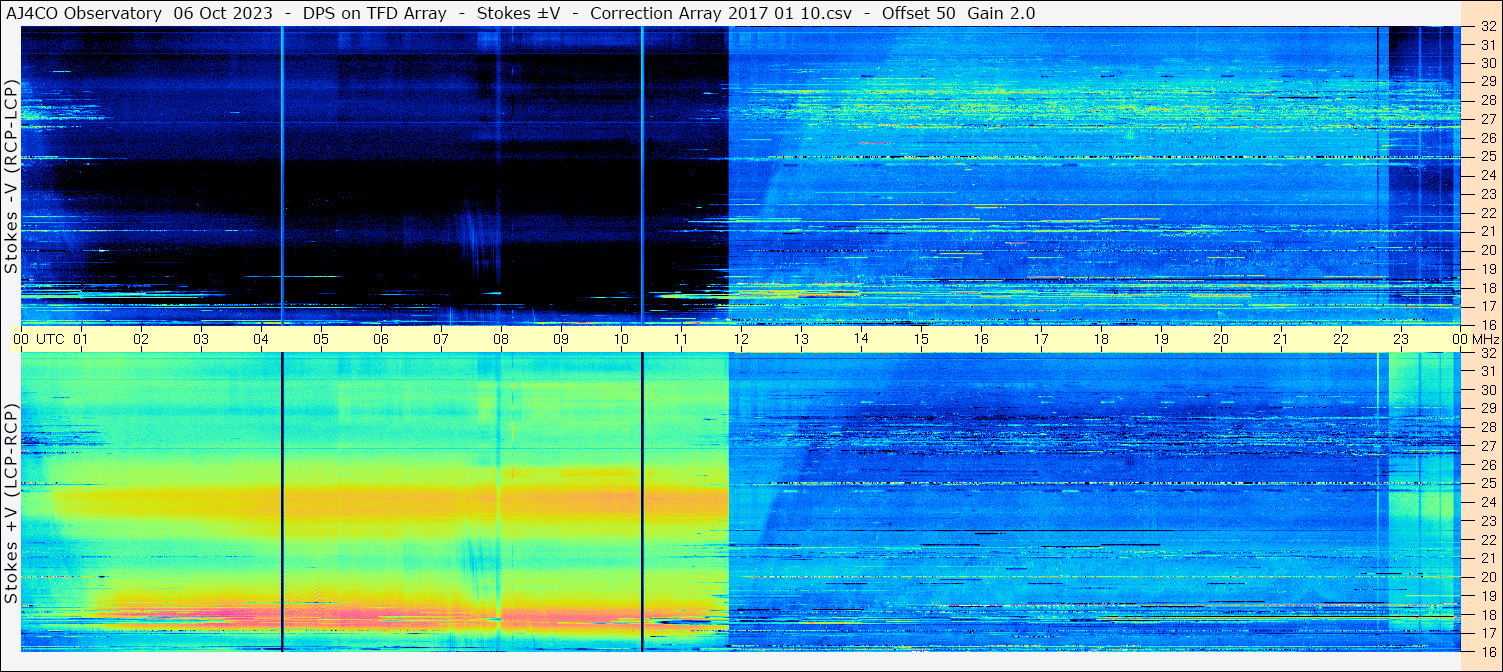Click '18' MHz tick of Stokes -V panel
Screen dimensions: 1503x672
click(x=1487, y=288)
